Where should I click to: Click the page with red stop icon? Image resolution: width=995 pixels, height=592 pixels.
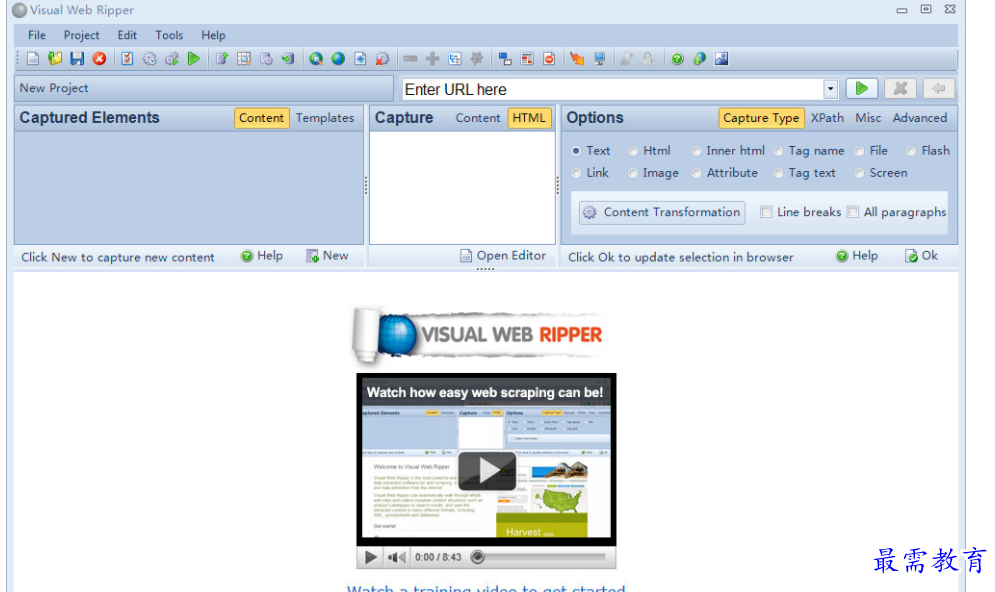pyautogui.click(x=549, y=59)
